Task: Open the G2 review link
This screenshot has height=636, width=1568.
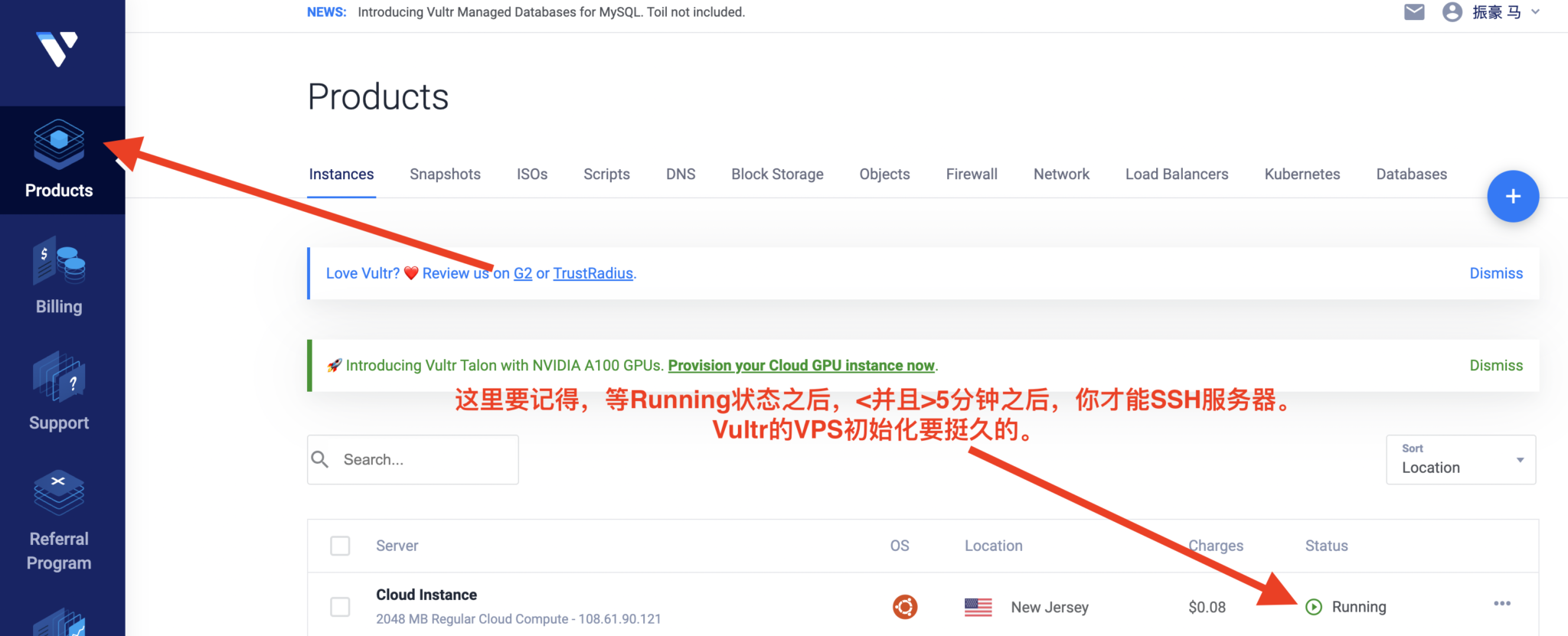Action: [x=523, y=273]
